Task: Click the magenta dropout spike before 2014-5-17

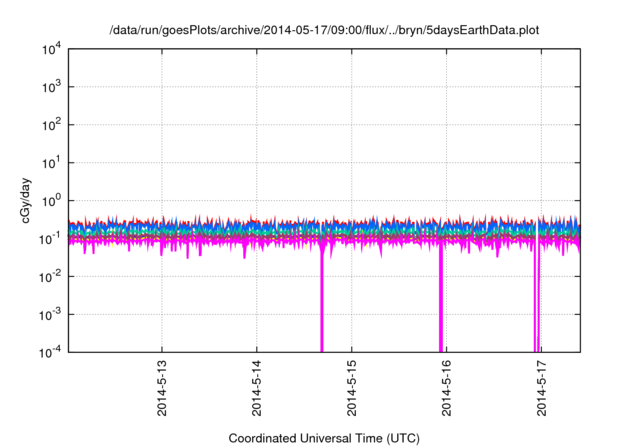Action: (537, 298)
